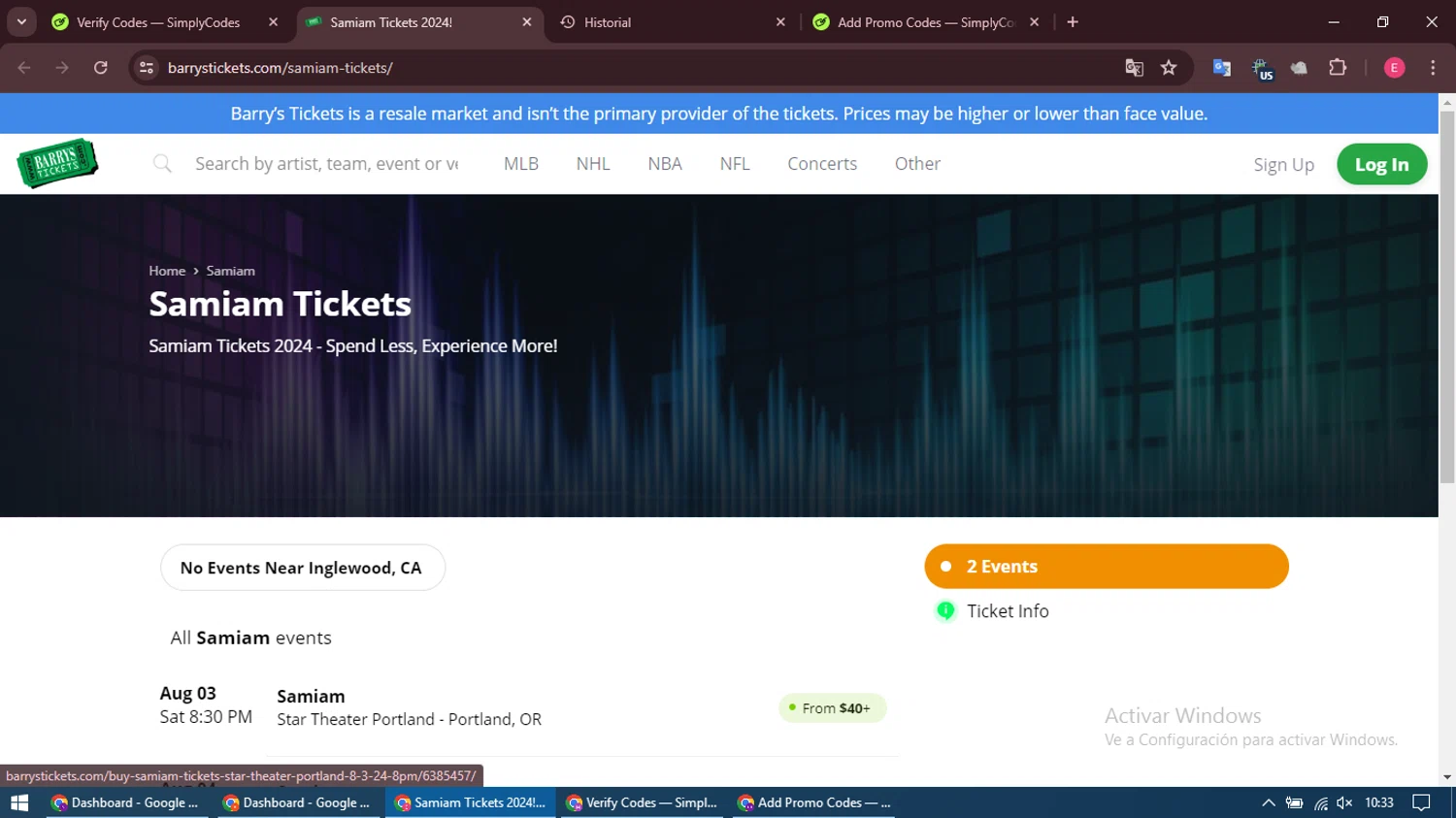Select the Samiam Tickets 2024 tab
This screenshot has width=1456, height=818.
tap(417, 22)
